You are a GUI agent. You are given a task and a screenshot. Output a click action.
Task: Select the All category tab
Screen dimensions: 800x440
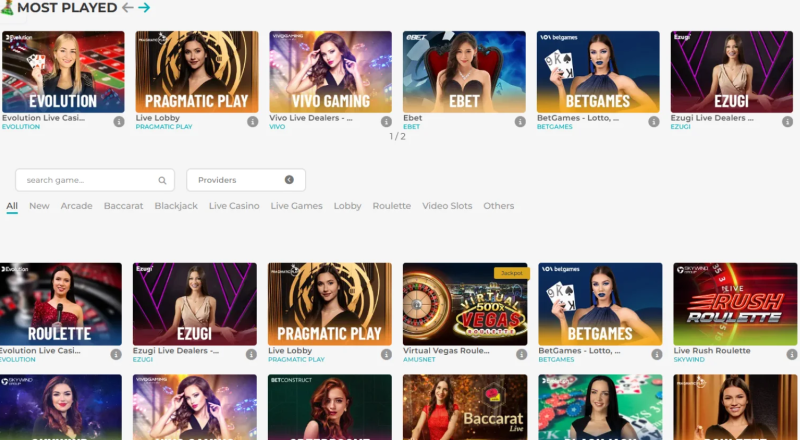tap(12, 206)
